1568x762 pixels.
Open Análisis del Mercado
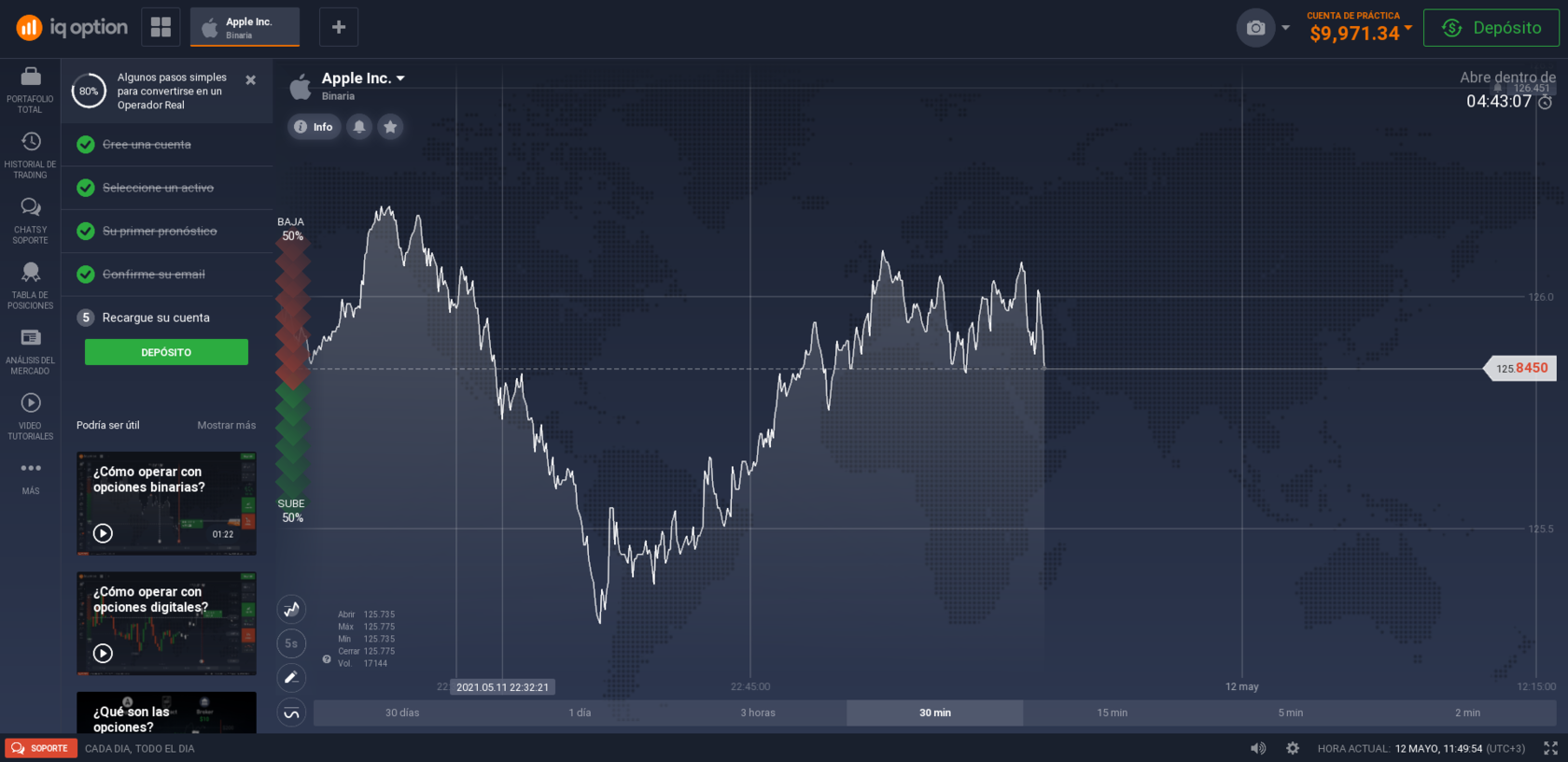point(30,352)
